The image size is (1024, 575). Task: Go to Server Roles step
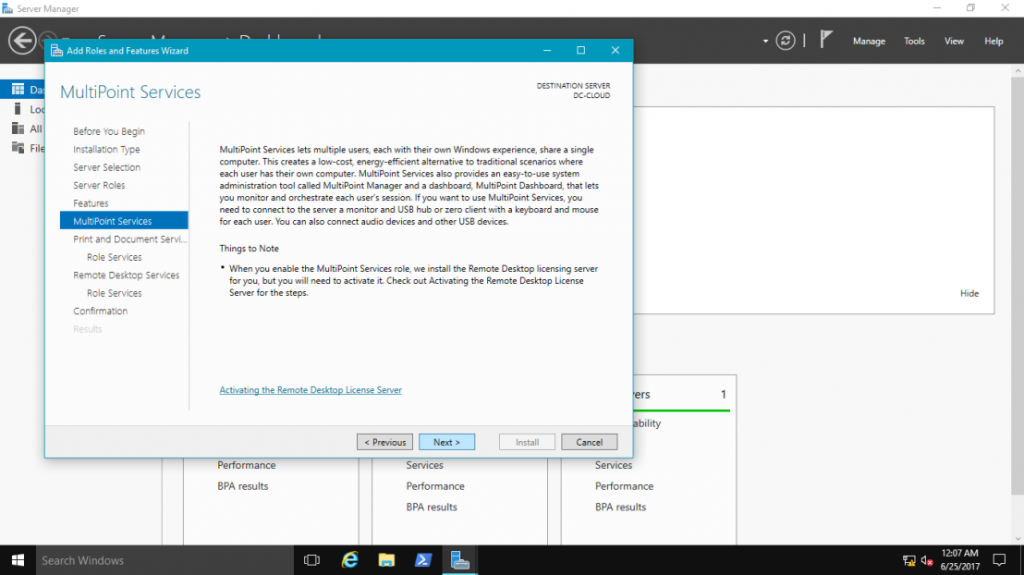click(x=99, y=185)
